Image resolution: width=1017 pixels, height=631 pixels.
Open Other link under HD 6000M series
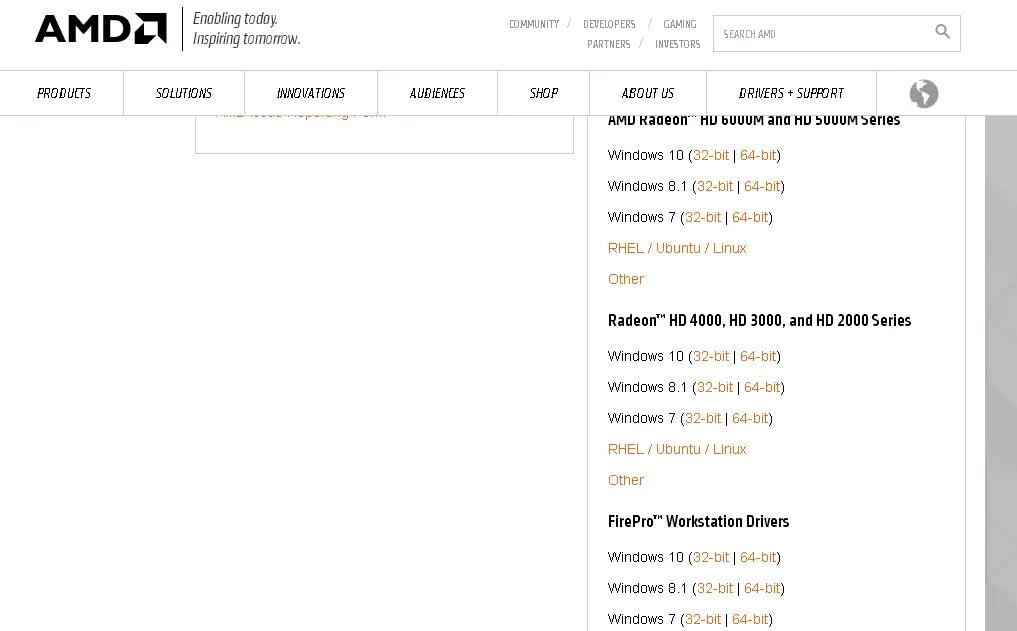pyautogui.click(x=626, y=280)
